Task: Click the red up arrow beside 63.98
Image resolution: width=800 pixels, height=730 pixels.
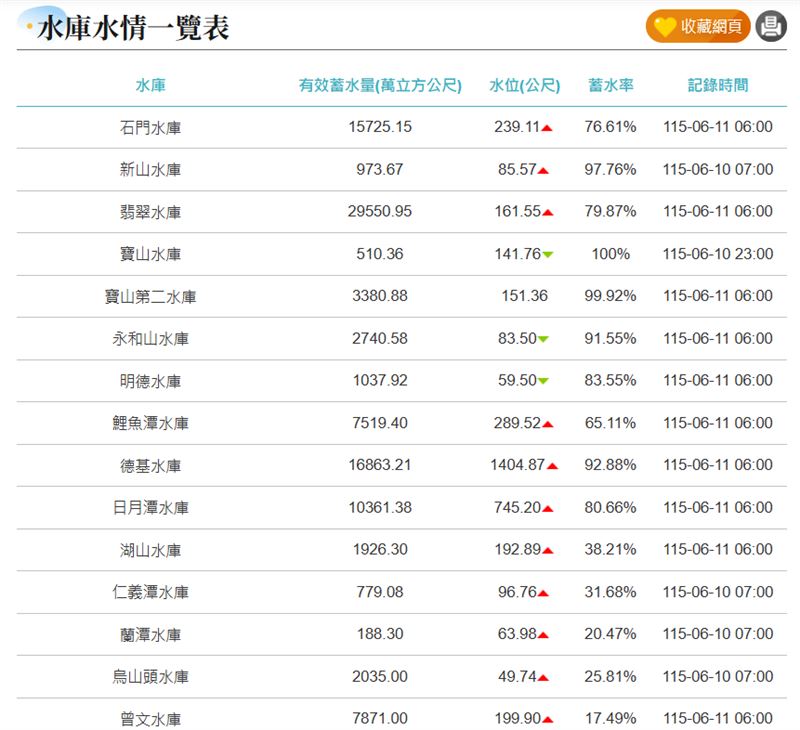Action: [543, 635]
